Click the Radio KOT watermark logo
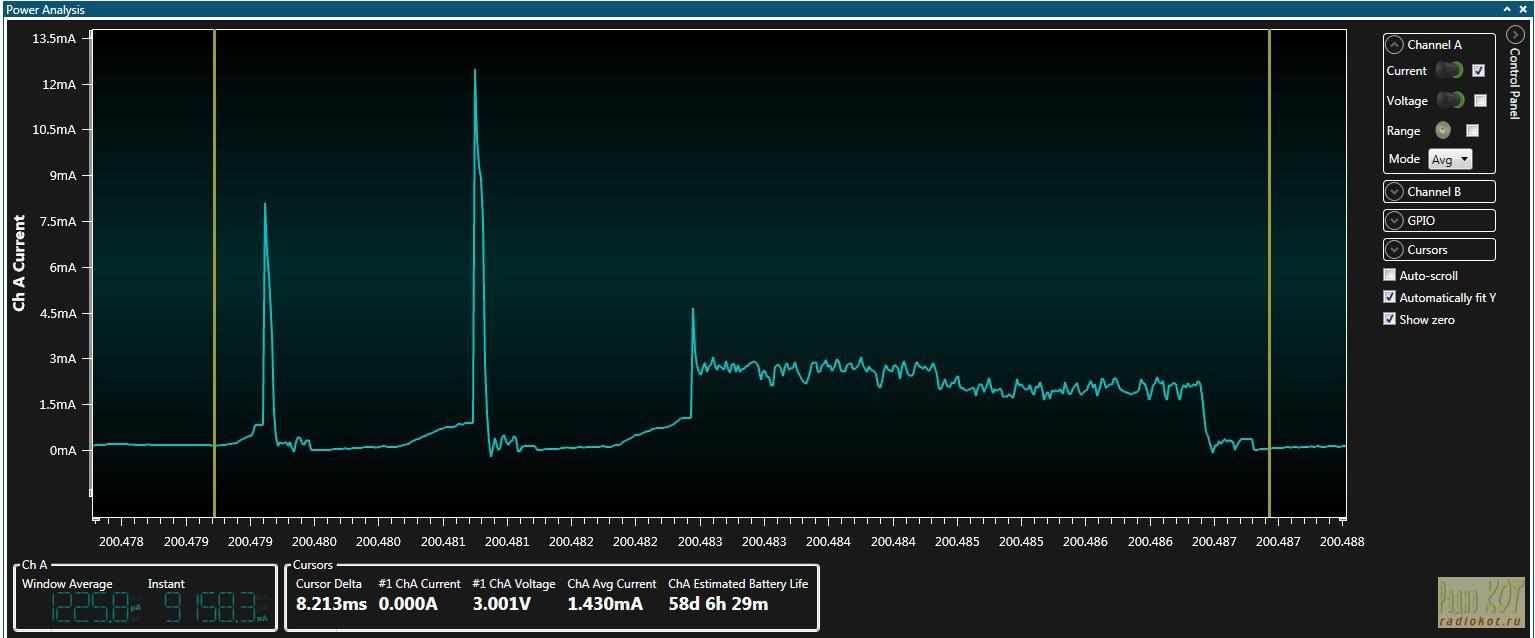Screen dimensions: 1535x638 [x=1481, y=603]
